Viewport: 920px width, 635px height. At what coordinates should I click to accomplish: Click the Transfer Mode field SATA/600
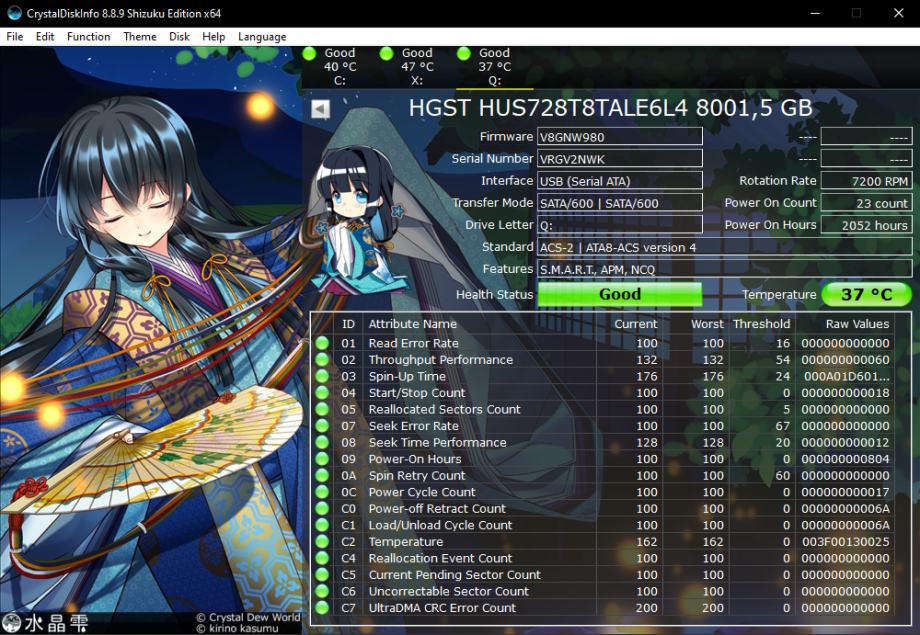tap(620, 203)
